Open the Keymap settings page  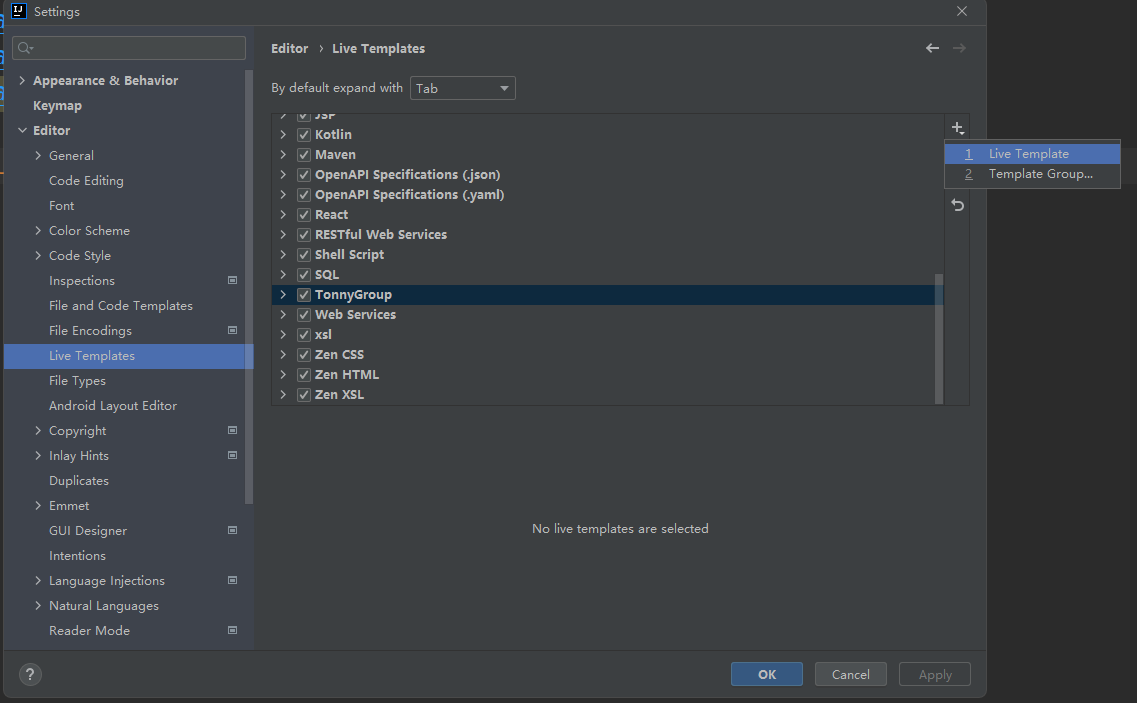pos(57,106)
